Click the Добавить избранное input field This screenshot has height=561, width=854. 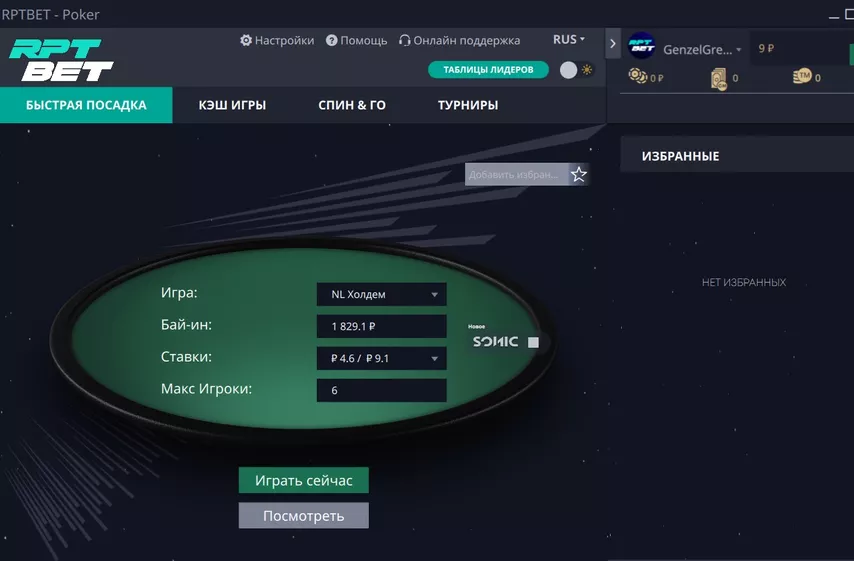point(516,174)
